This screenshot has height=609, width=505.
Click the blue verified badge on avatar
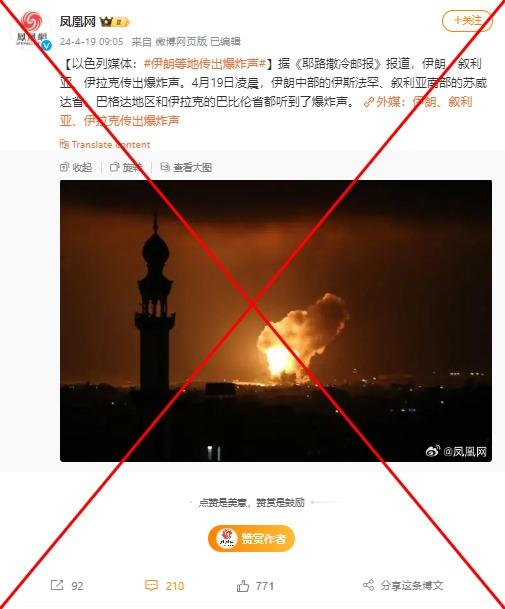[47, 45]
